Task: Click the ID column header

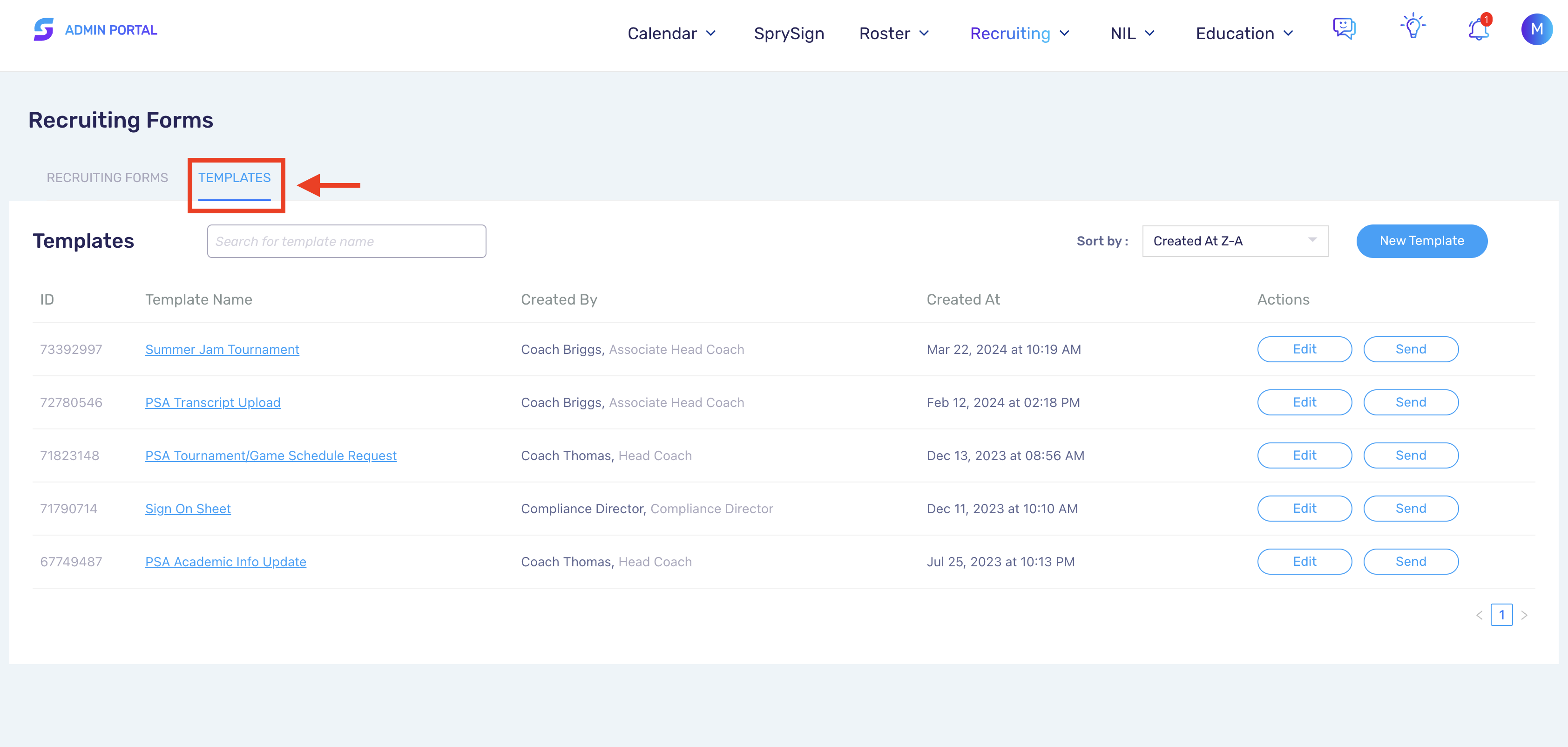Action: 47,299
